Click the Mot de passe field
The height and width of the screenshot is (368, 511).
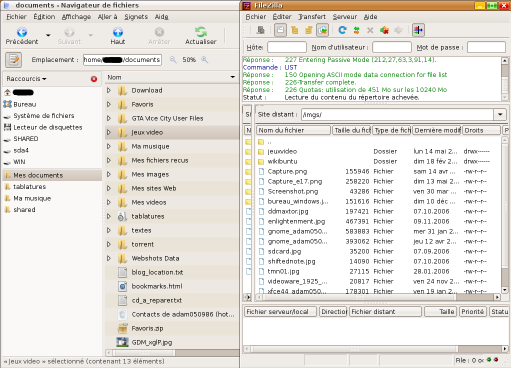click(486, 47)
